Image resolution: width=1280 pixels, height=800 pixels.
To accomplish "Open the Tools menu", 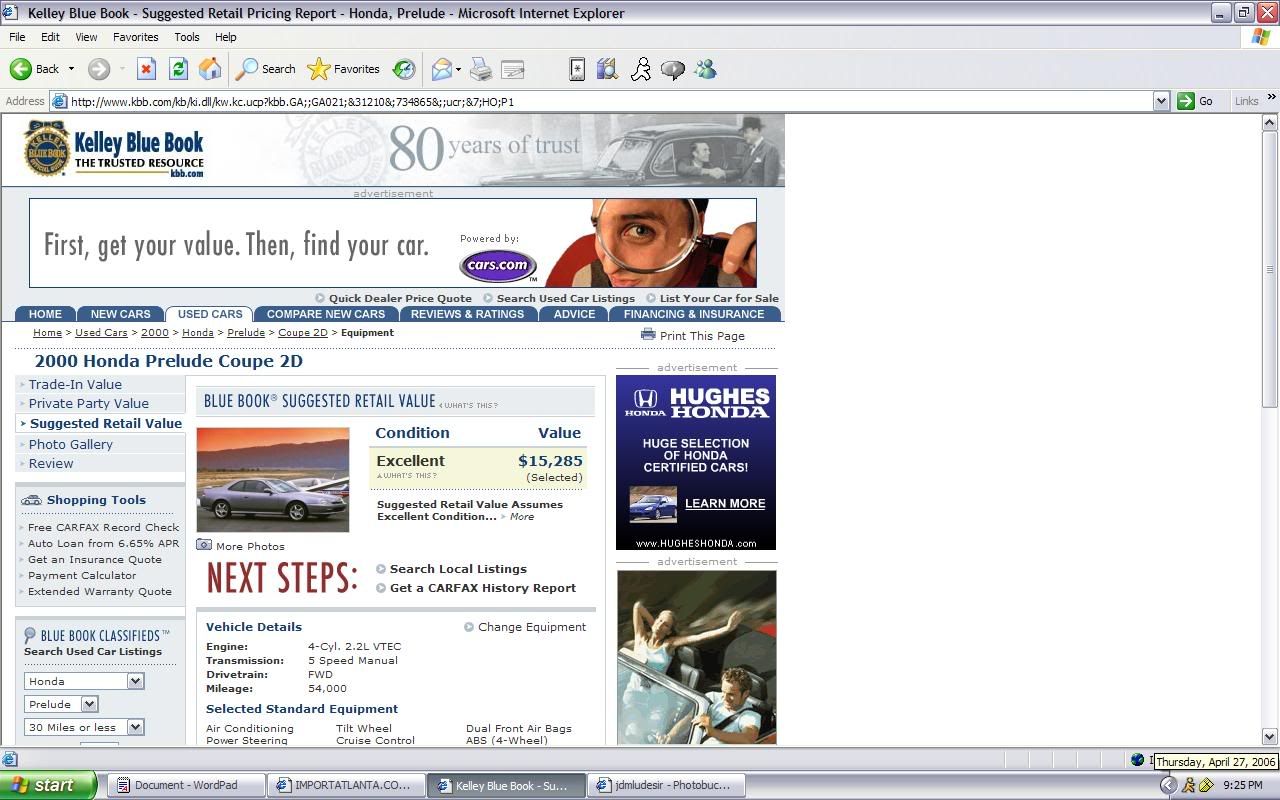I will pos(187,37).
